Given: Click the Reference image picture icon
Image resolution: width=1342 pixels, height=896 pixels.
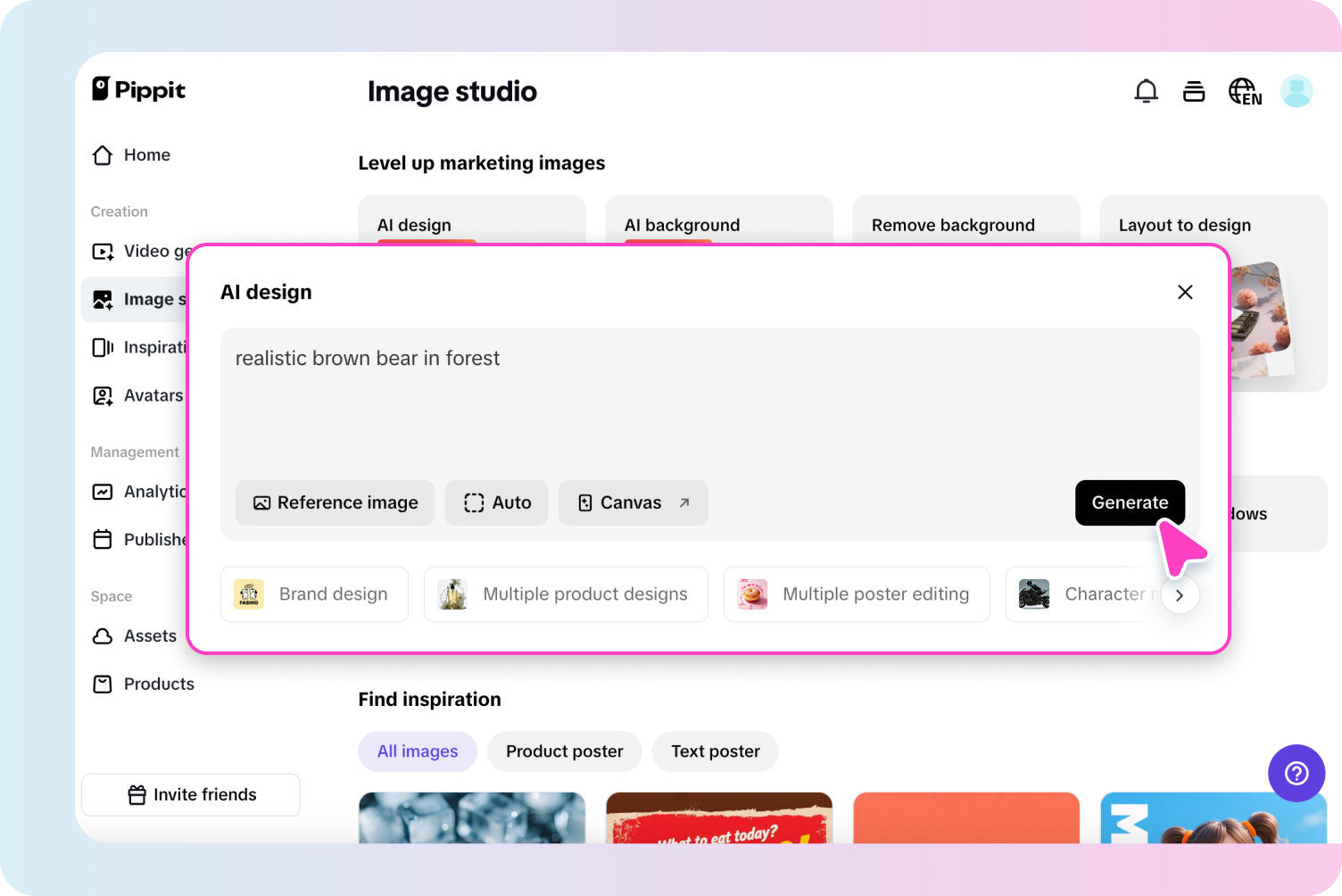Looking at the screenshot, I should tap(261, 503).
